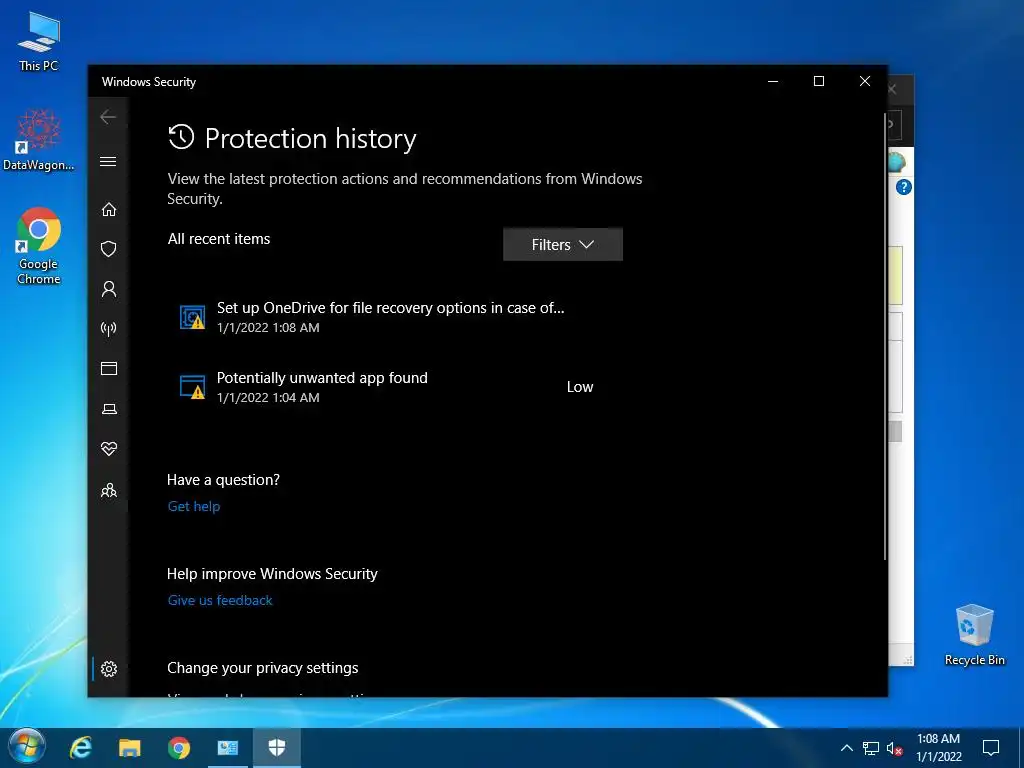Launch Chrome from the taskbar

point(178,748)
